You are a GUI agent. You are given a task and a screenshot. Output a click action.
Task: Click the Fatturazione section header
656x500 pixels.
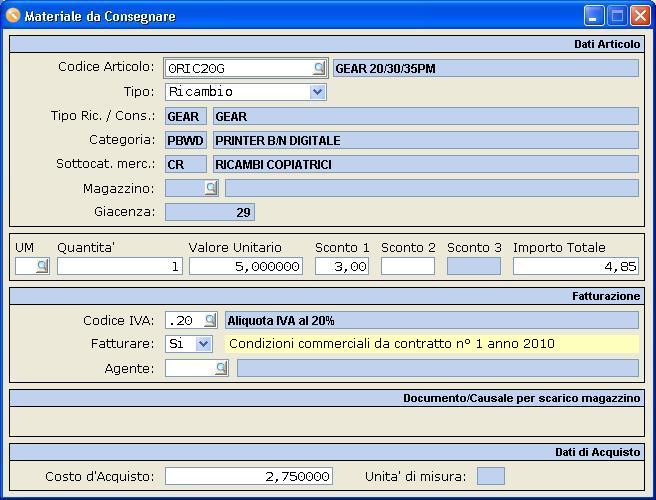click(x=327, y=296)
